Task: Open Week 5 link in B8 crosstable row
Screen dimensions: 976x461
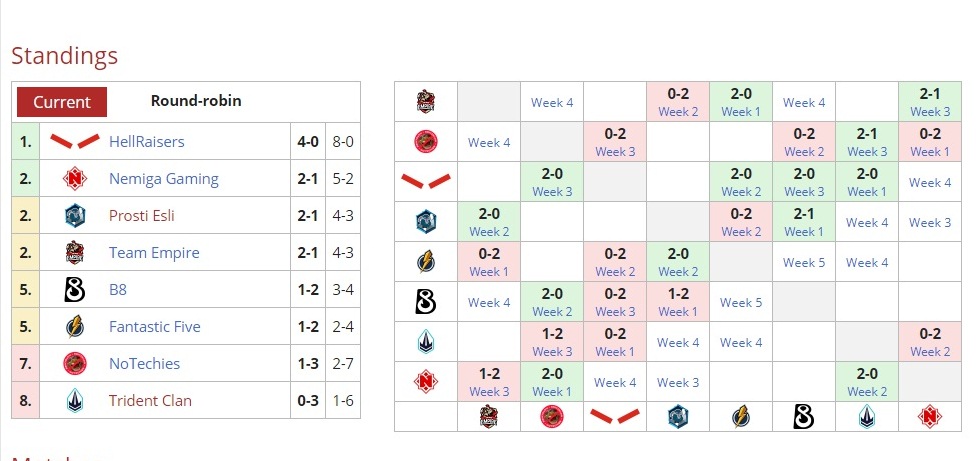Action: (x=741, y=302)
